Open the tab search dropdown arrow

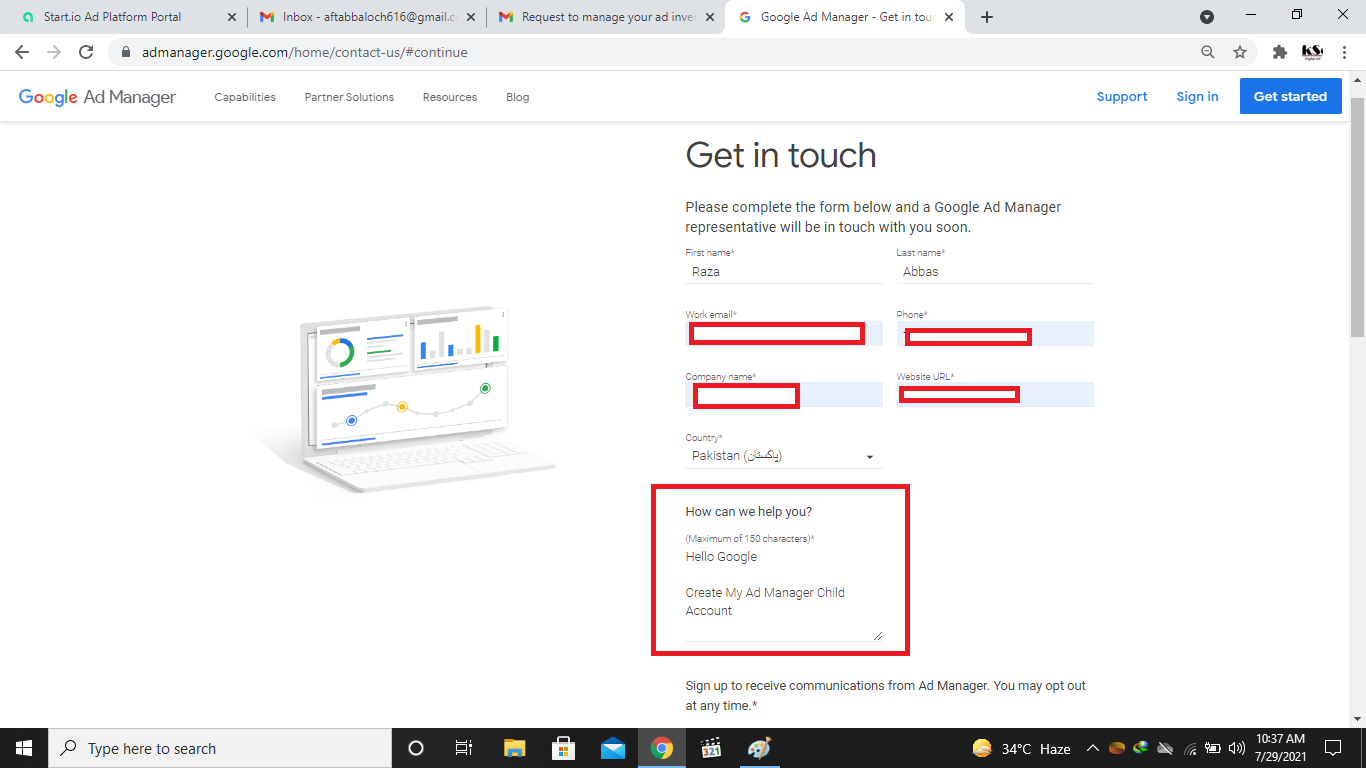coord(1207,17)
